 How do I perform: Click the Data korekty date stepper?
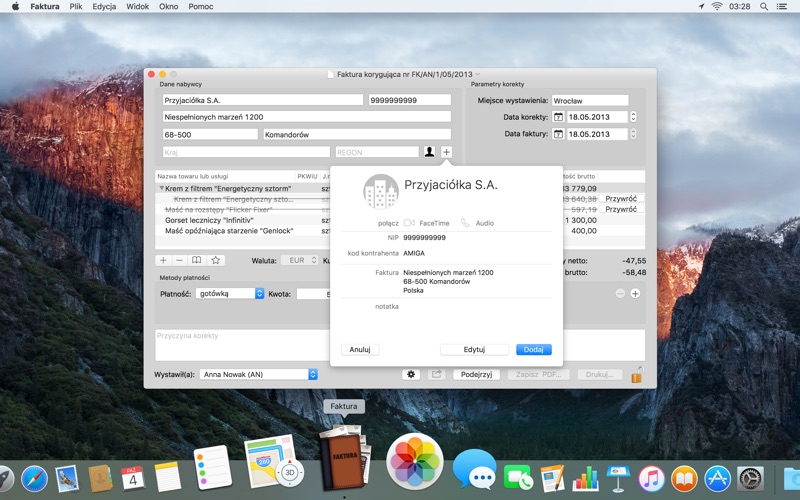pyautogui.click(x=633, y=117)
